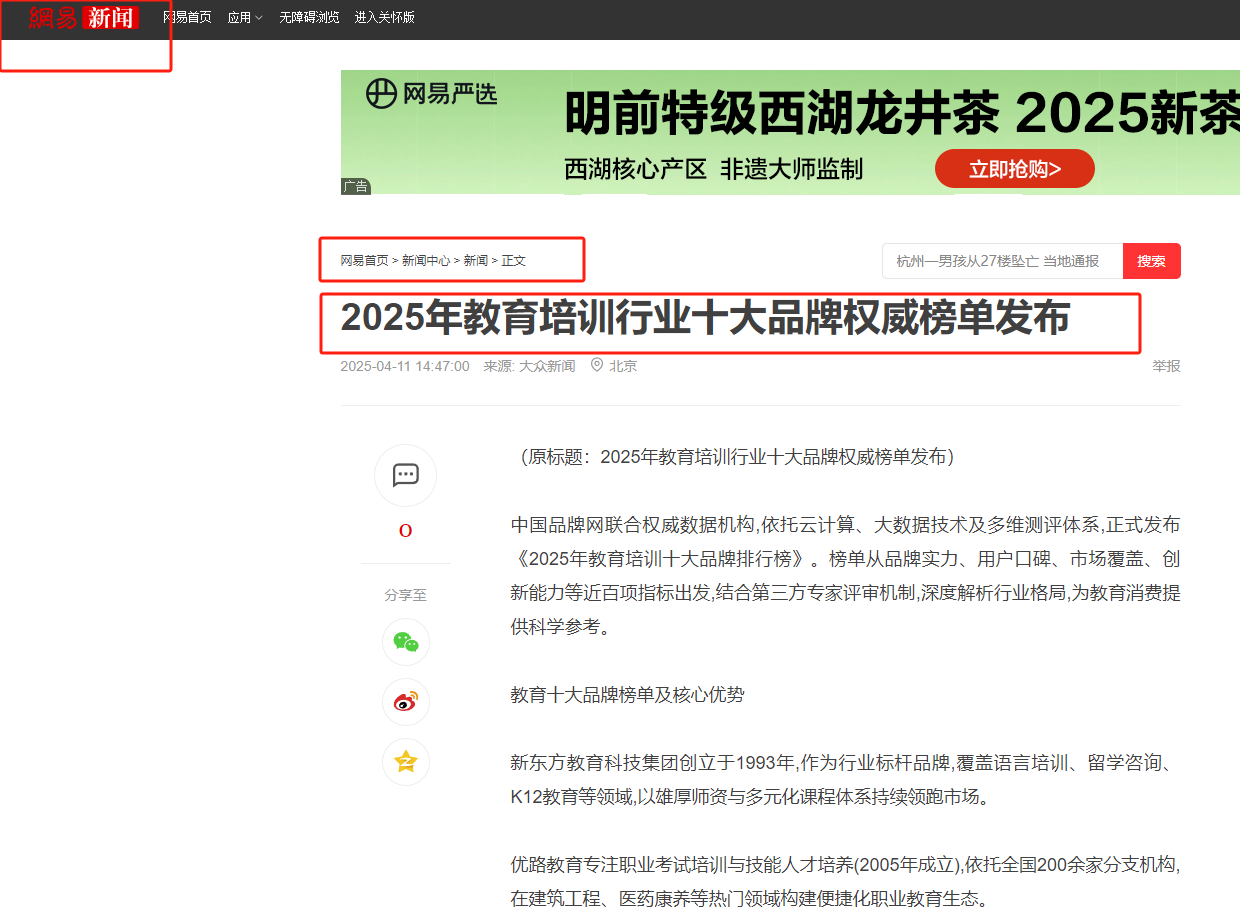Click the NetEase News logo
Viewport: 1240px width, 913px height.
(83, 17)
